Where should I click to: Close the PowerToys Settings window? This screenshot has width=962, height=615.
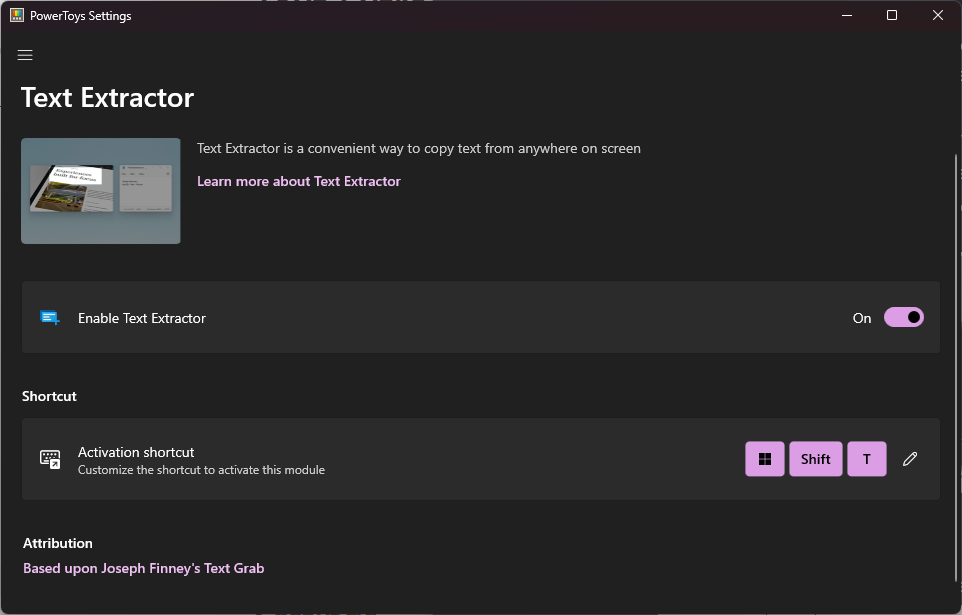click(937, 15)
